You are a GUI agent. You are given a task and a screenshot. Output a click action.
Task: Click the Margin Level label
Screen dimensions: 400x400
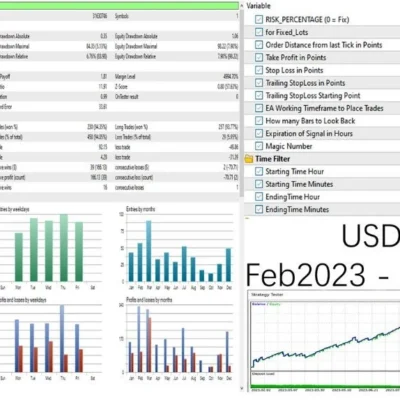point(125,77)
